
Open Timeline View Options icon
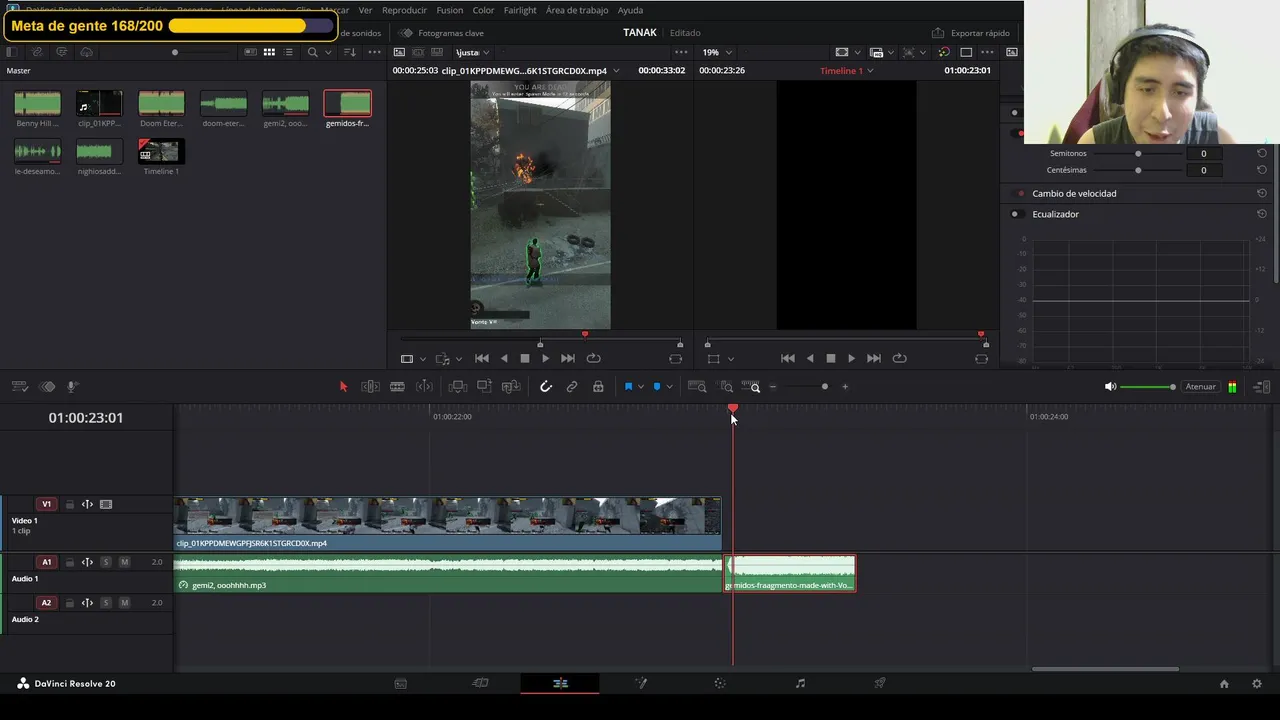(19, 387)
